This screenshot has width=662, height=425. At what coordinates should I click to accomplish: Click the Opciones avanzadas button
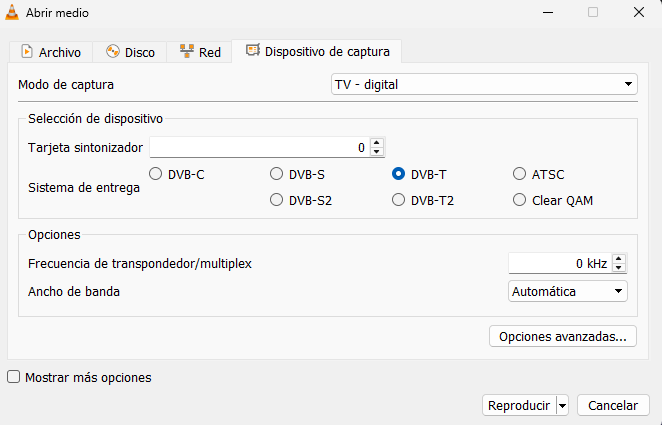coord(562,336)
